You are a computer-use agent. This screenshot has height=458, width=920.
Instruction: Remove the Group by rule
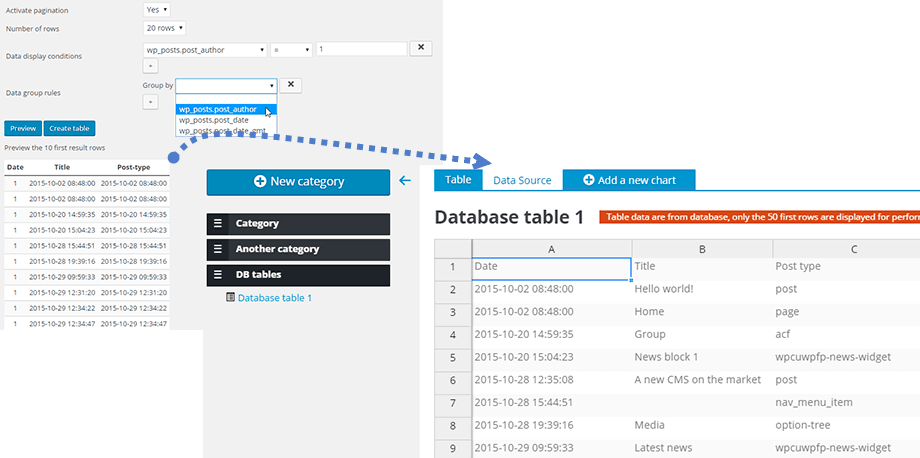point(289,86)
